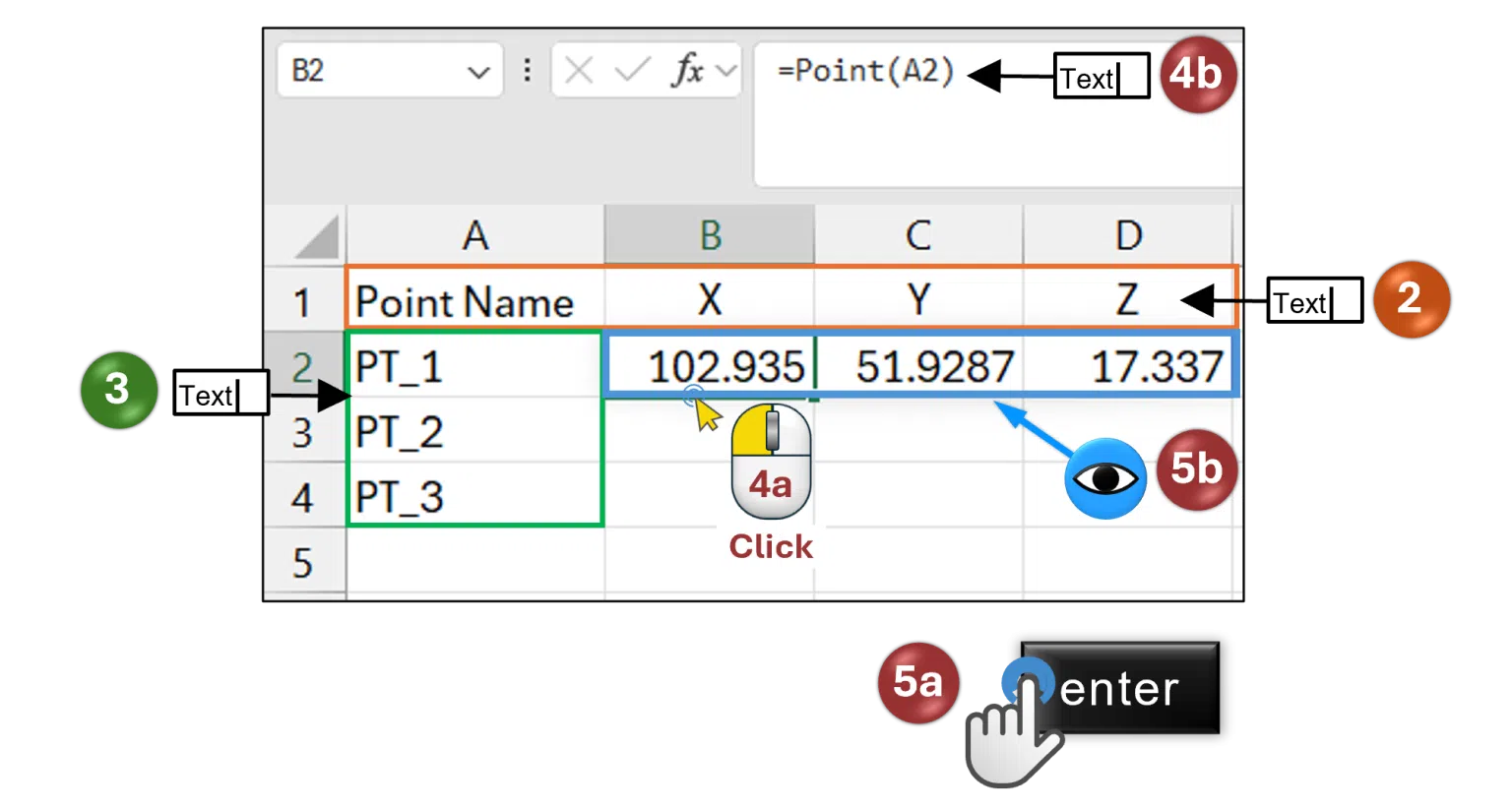Select the orange badge numbered 2
This screenshot has width=1512, height=811.
click(1411, 299)
